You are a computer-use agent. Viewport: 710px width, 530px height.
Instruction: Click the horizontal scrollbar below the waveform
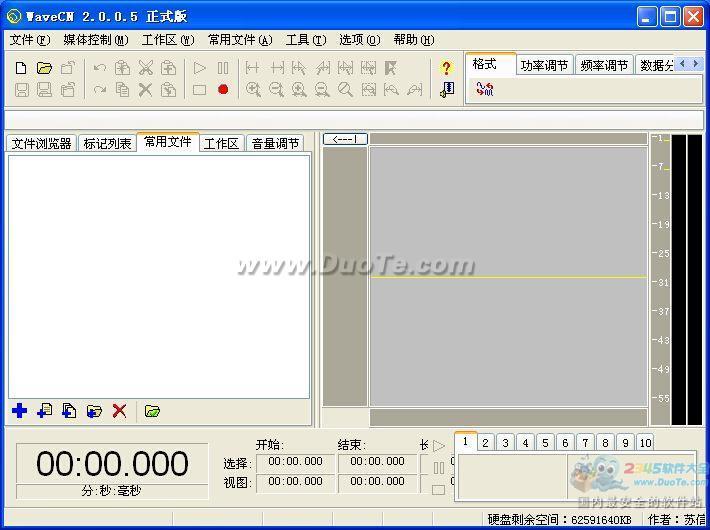pyautogui.click(x=509, y=417)
